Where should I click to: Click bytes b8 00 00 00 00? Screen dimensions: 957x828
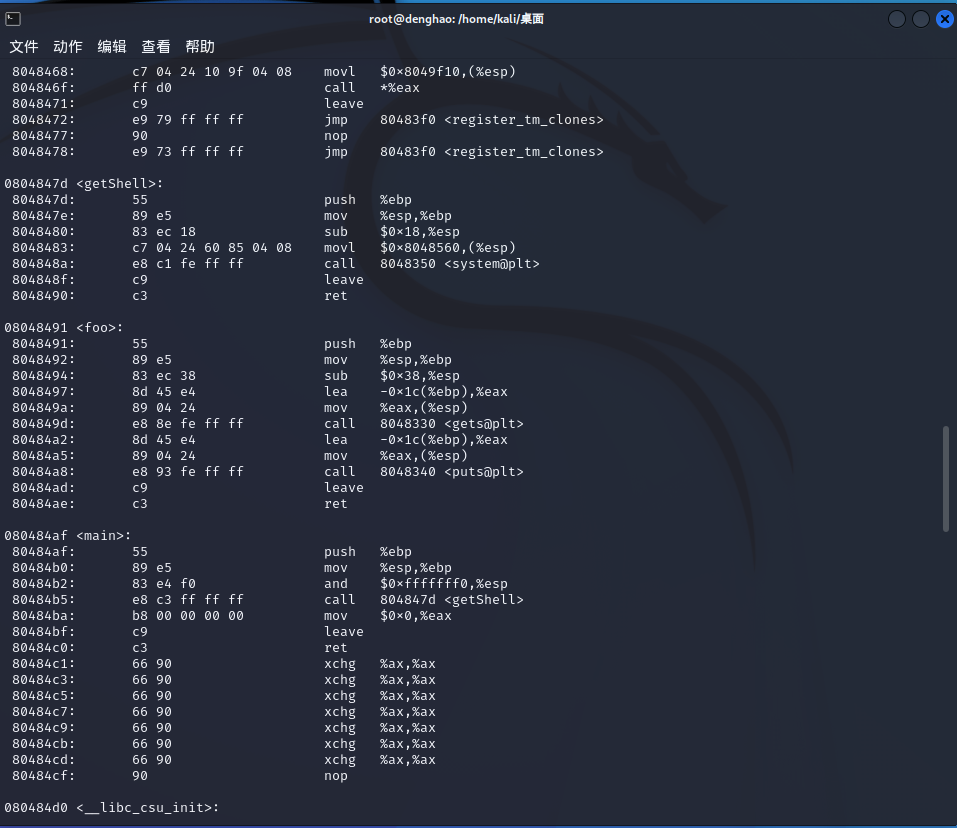coord(188,616)
